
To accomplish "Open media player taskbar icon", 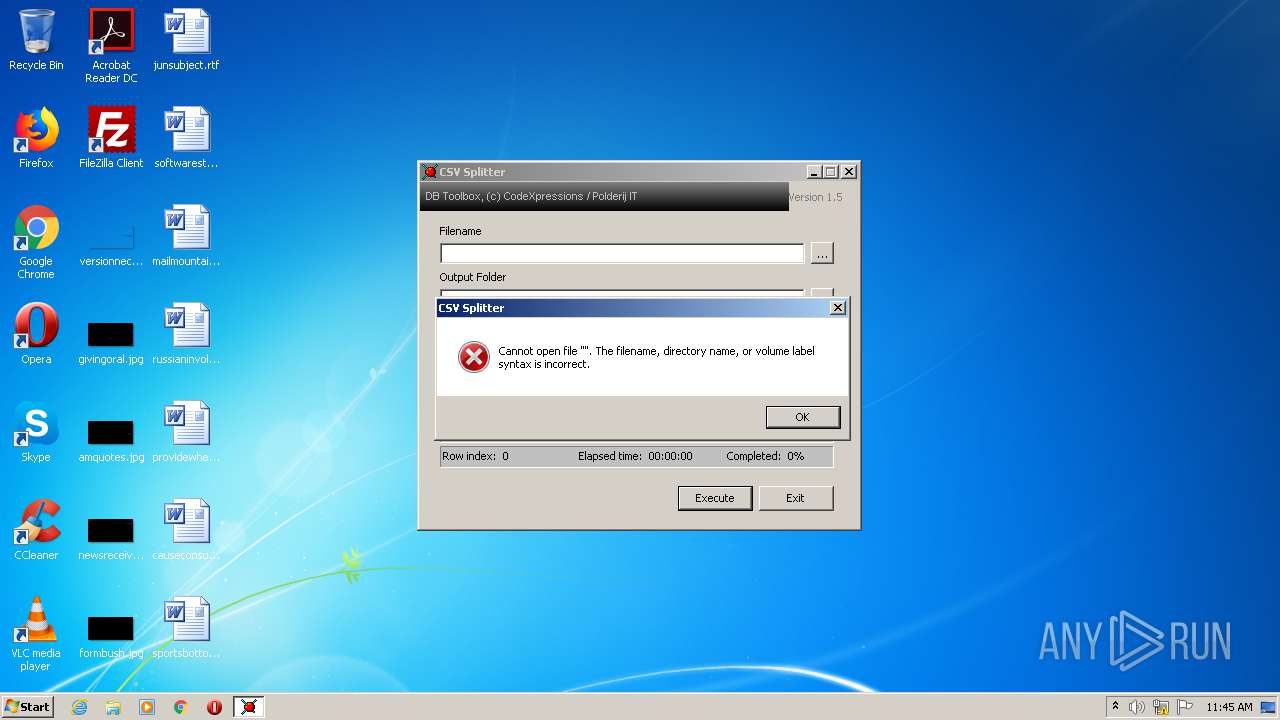I will point(147,707).
